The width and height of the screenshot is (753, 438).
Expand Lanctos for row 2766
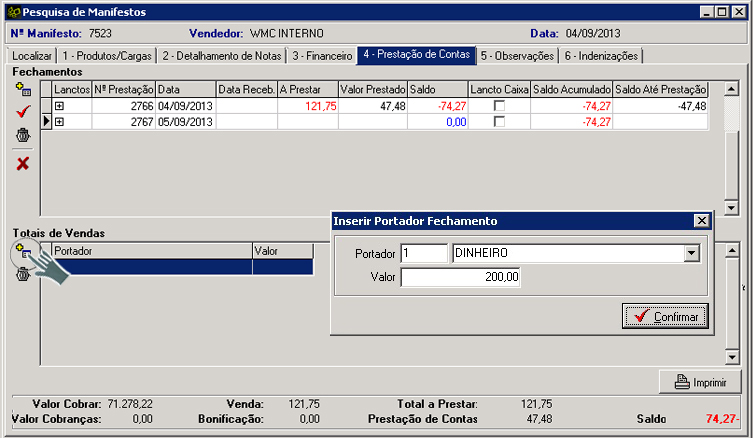(60, 106)
